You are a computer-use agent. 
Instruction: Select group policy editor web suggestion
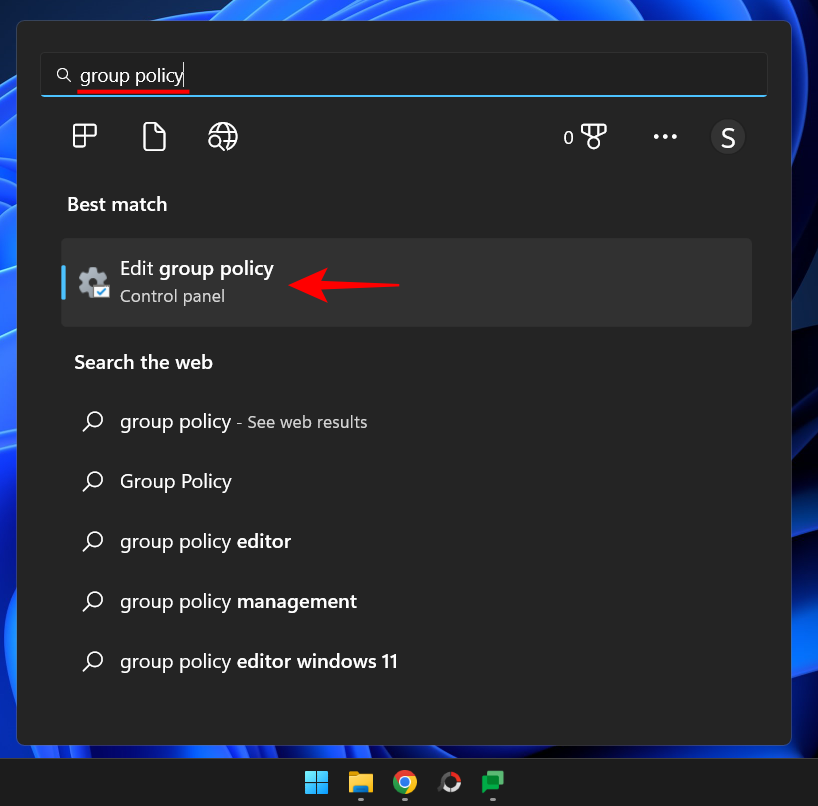[205, 541]
